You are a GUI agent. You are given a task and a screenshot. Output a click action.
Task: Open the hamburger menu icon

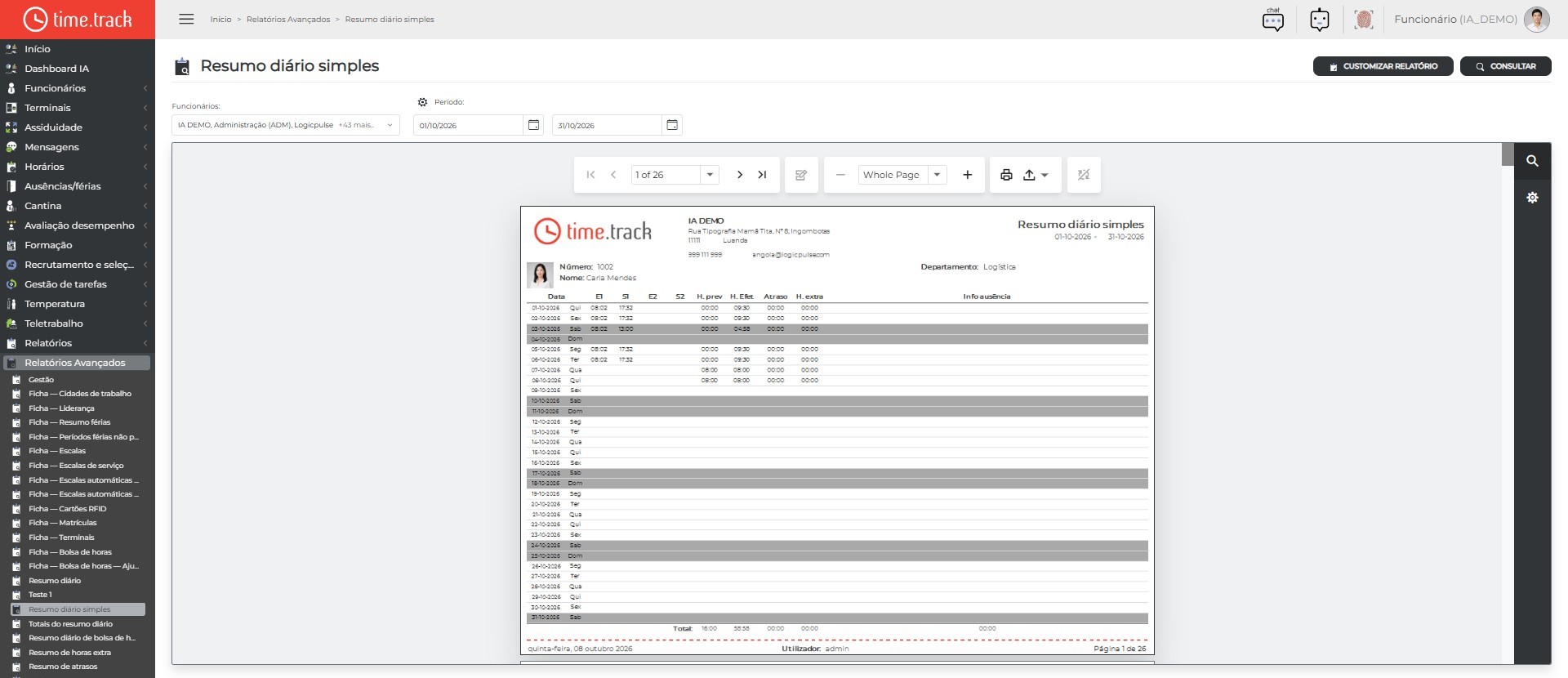coord(186,19)
